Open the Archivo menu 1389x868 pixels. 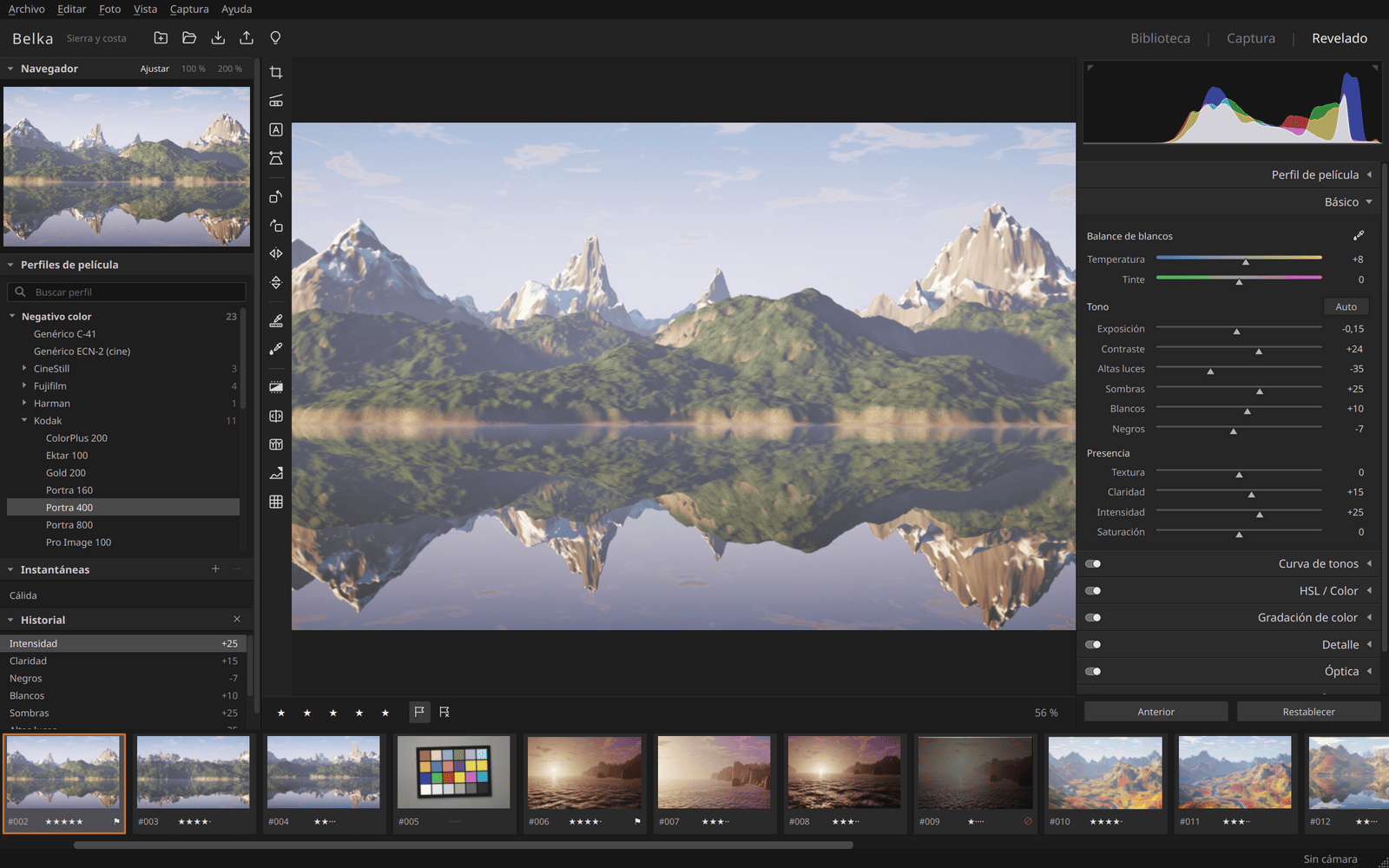(x=26, y=9)
